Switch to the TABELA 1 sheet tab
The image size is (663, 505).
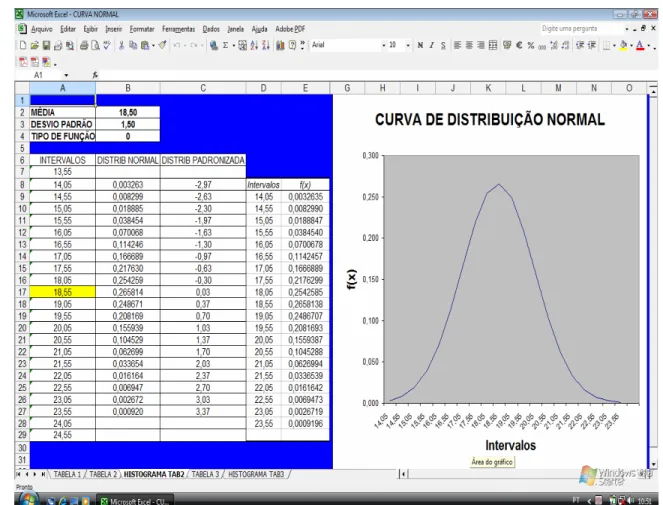click(67, 474)
